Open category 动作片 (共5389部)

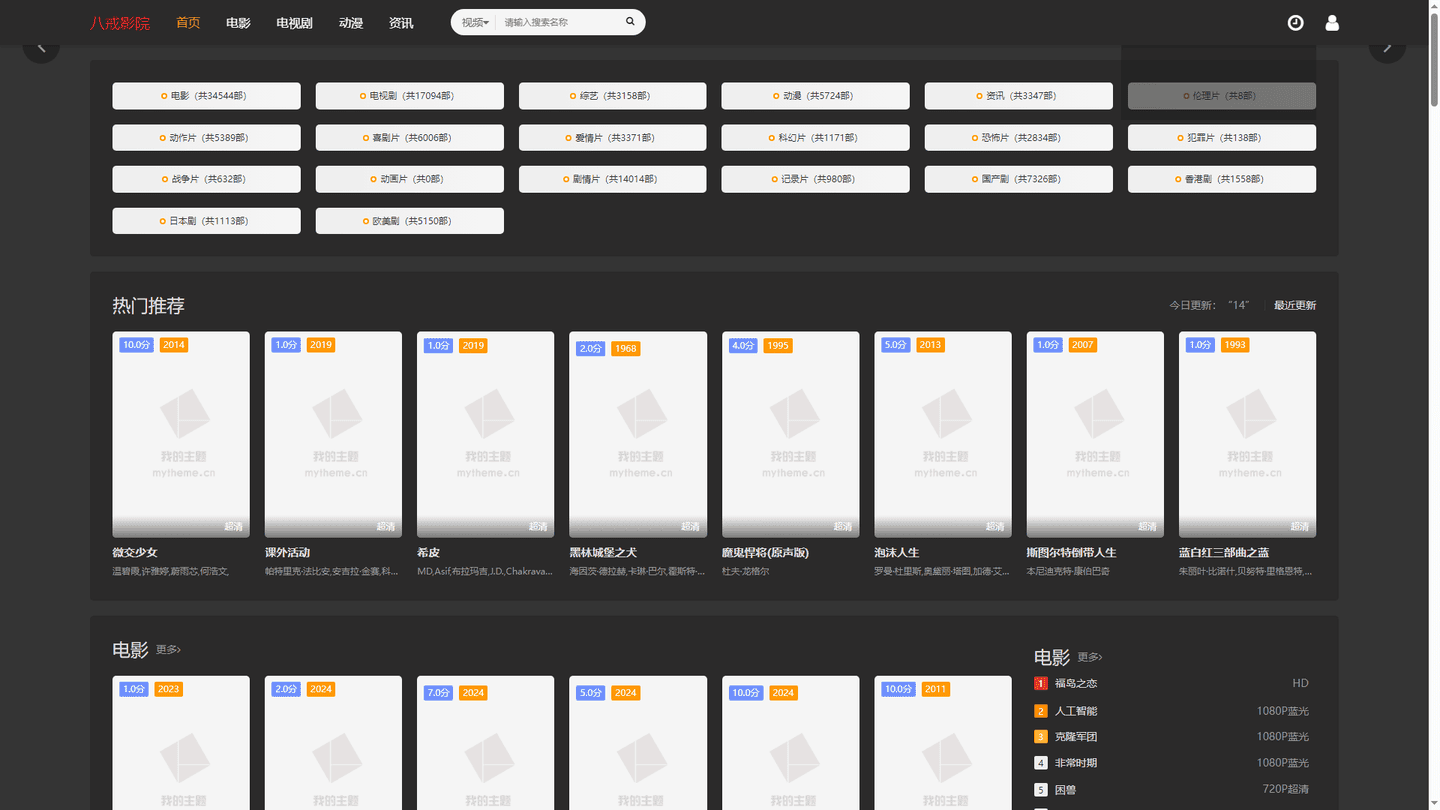tap(206, 138)
